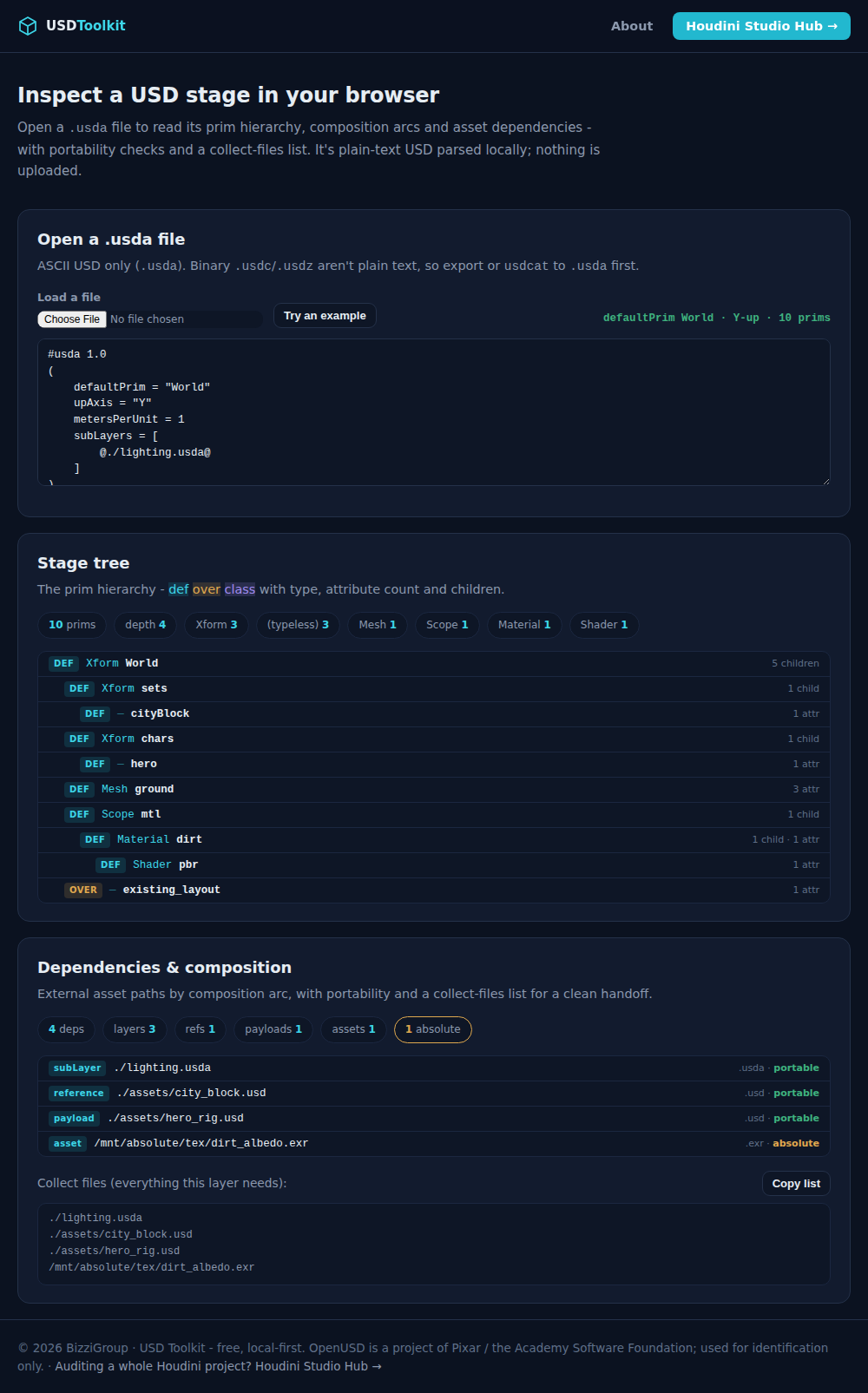Click the assets 1 chip
Screen dimensions: 868x1393
coord(354,1029)
